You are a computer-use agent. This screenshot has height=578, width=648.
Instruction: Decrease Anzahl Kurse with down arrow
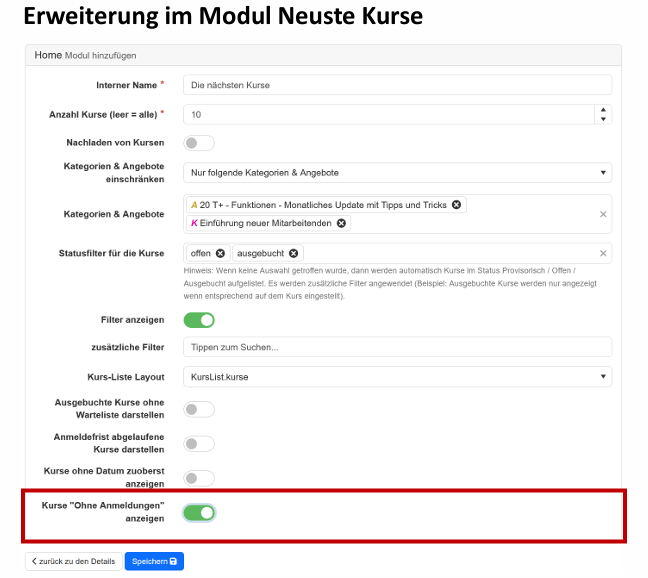click(x=603, y=120)
